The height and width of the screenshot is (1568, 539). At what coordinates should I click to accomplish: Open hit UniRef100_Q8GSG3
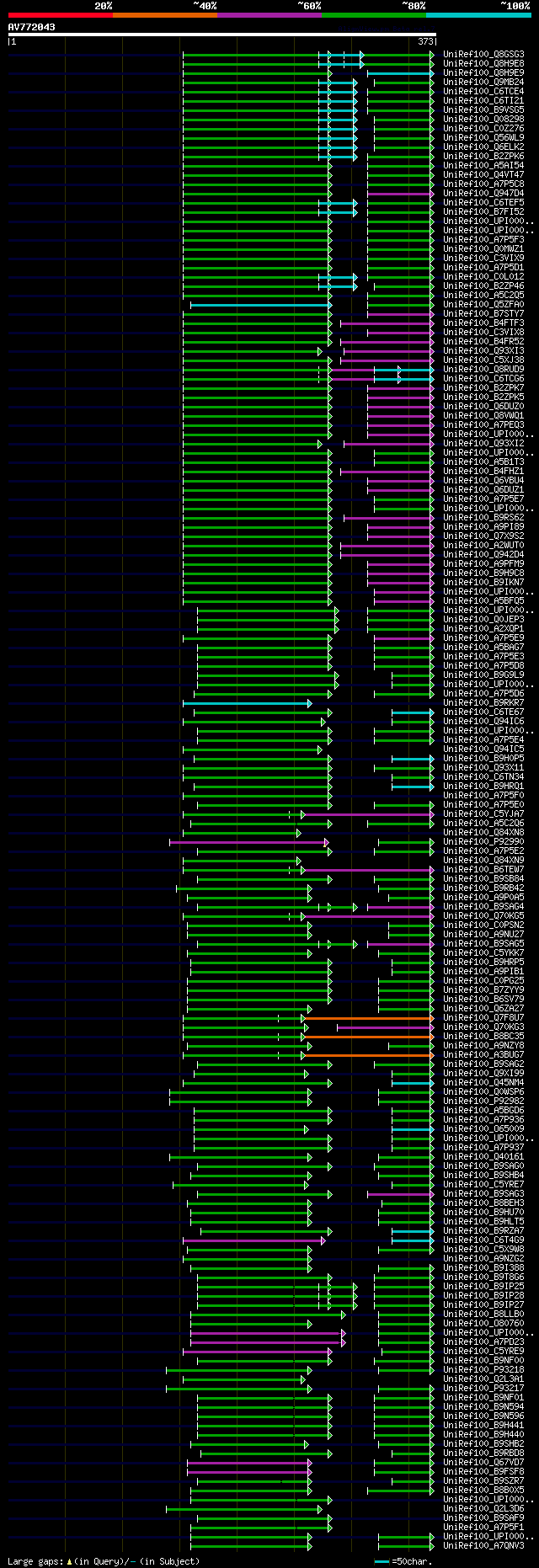(483, 55)
